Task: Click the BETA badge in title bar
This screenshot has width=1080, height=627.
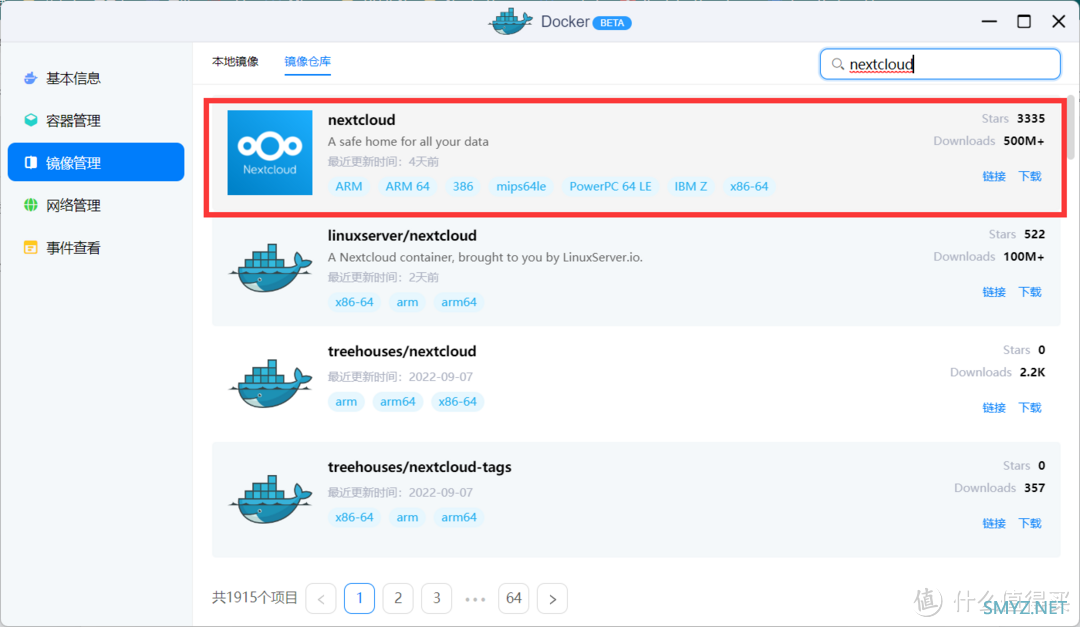Action: coord(612,23)
